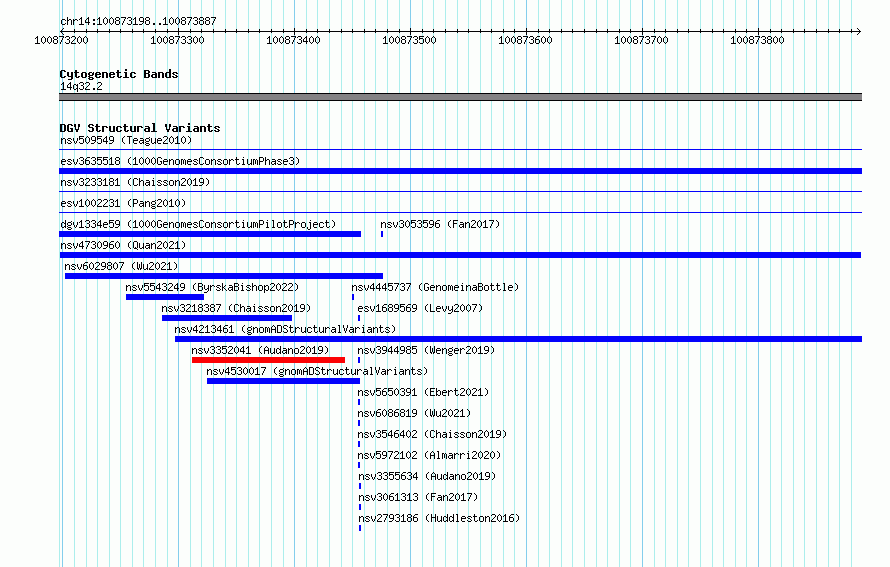This screenshot has height=567, width=890.
Task: Click the blue nsv3218387 variant bar
Action: (226, 318)
